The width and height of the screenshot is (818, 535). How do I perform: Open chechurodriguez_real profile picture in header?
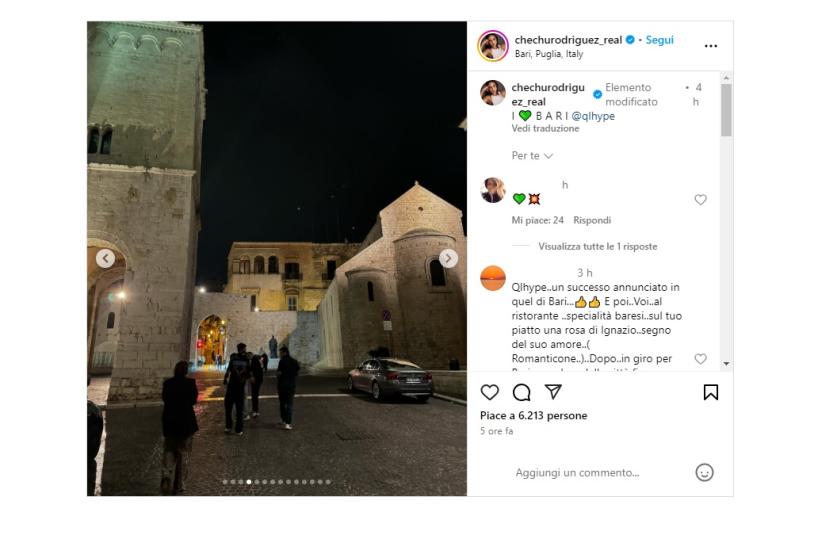493,46
